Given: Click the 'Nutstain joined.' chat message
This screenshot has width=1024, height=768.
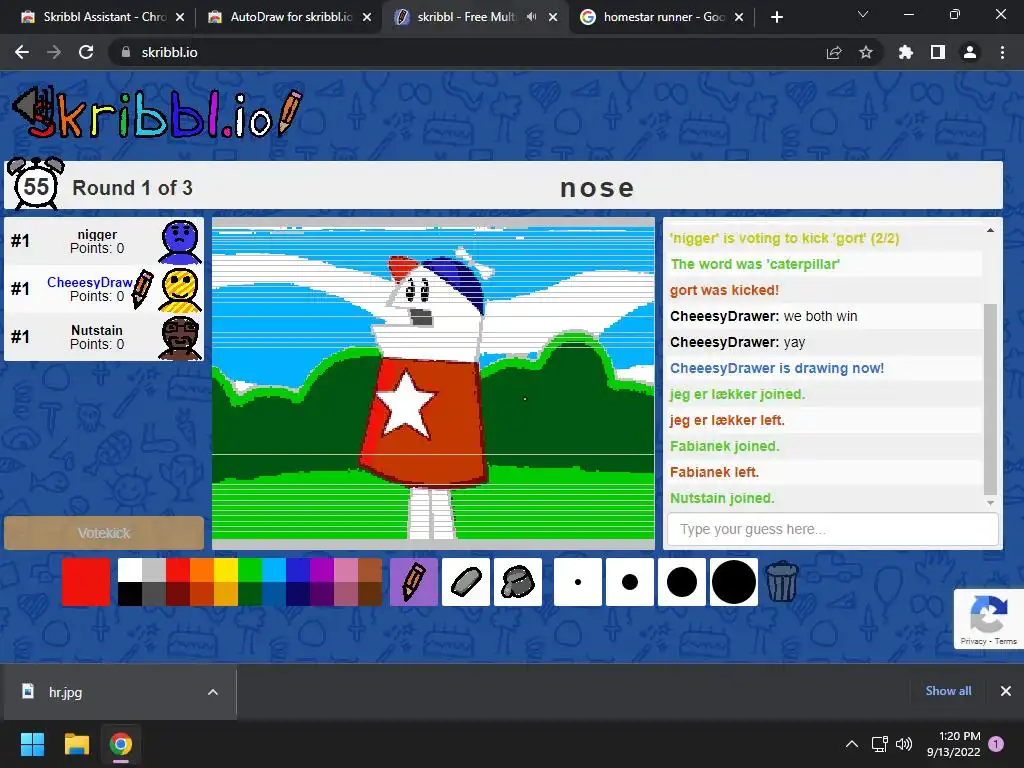Looking at the screenshot, I should [x=722, y=498].
